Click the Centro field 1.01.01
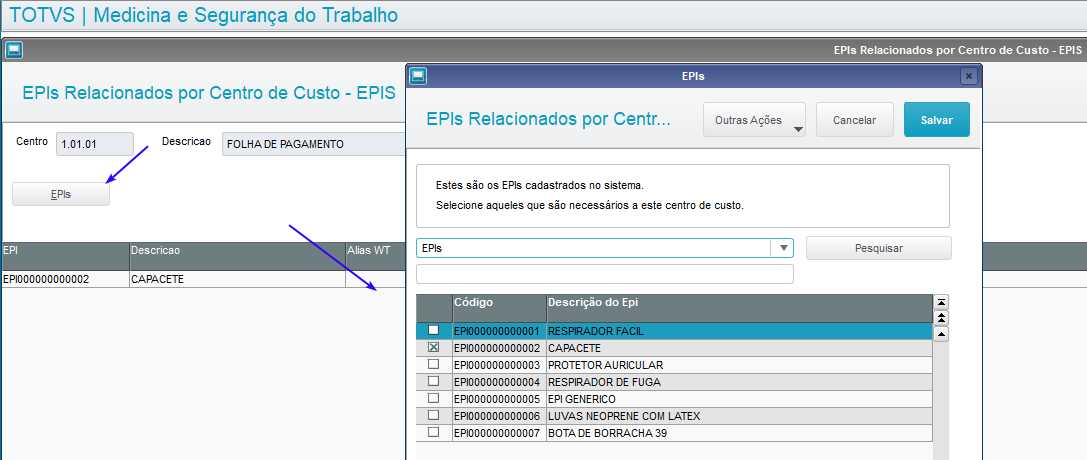The width and height of the screenshot is (1087, 460). coord(94,144)
